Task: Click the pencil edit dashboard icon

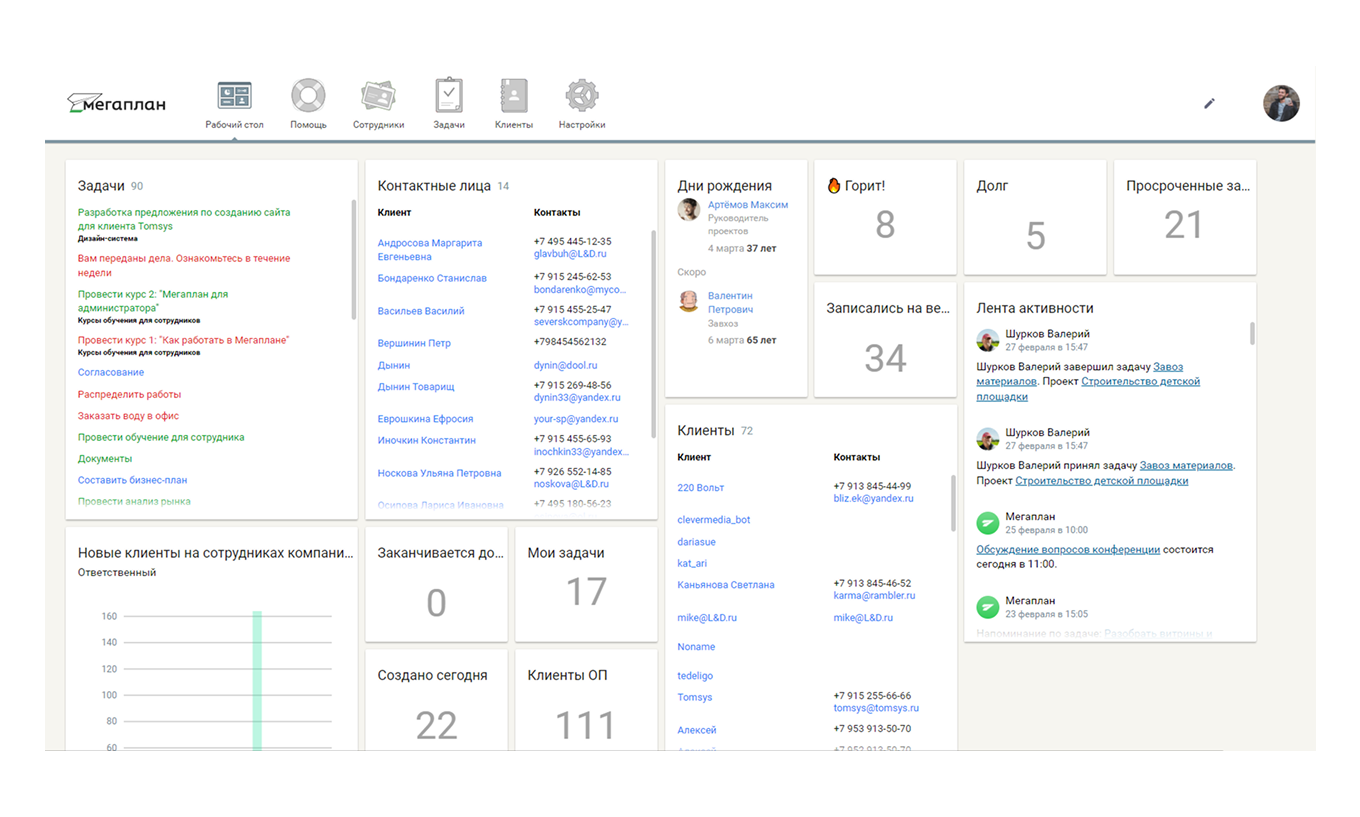Action: point(1209,103)
